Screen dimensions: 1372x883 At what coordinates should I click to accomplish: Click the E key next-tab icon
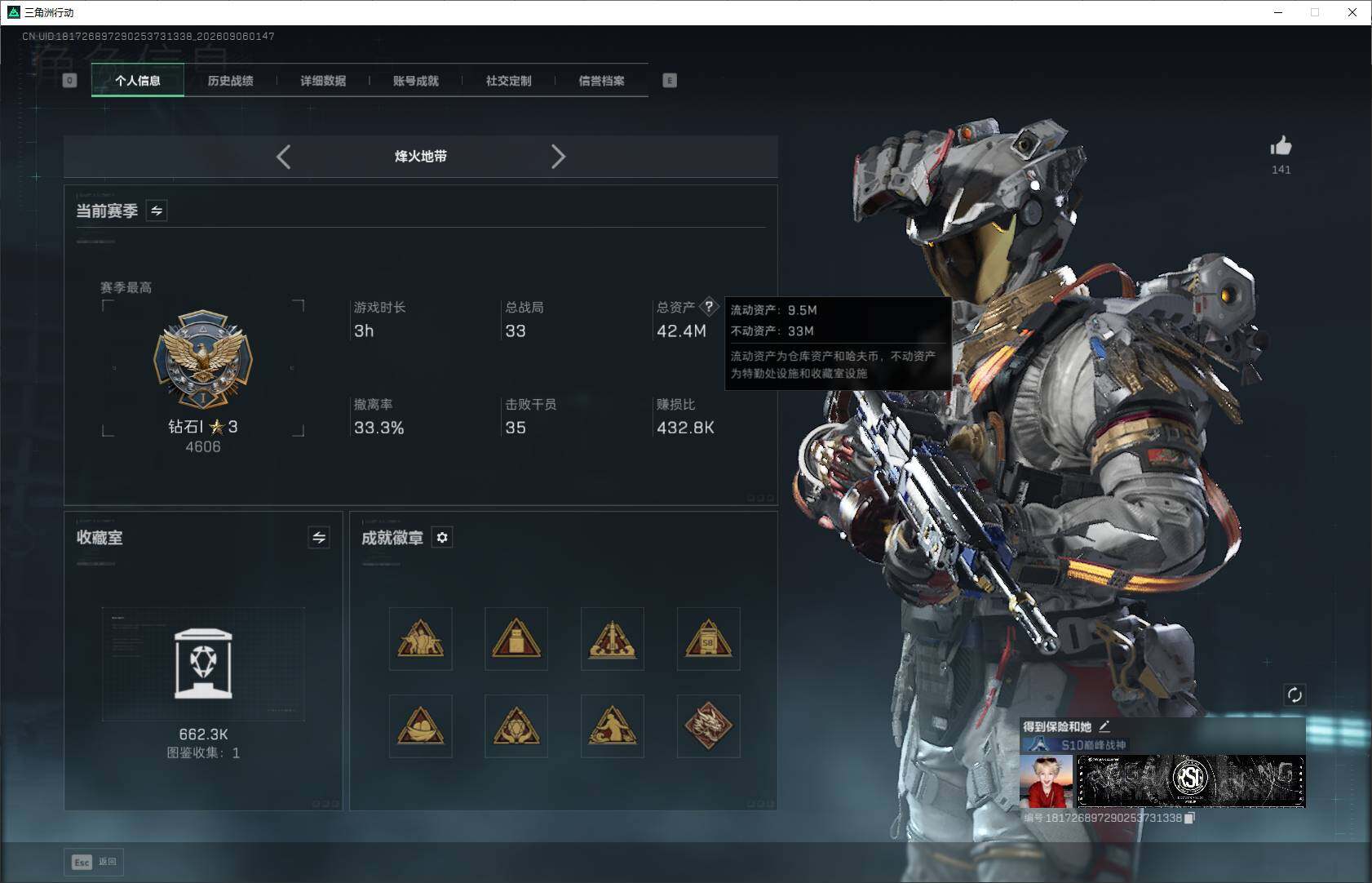pyautogui.click(x=670, y=80)
